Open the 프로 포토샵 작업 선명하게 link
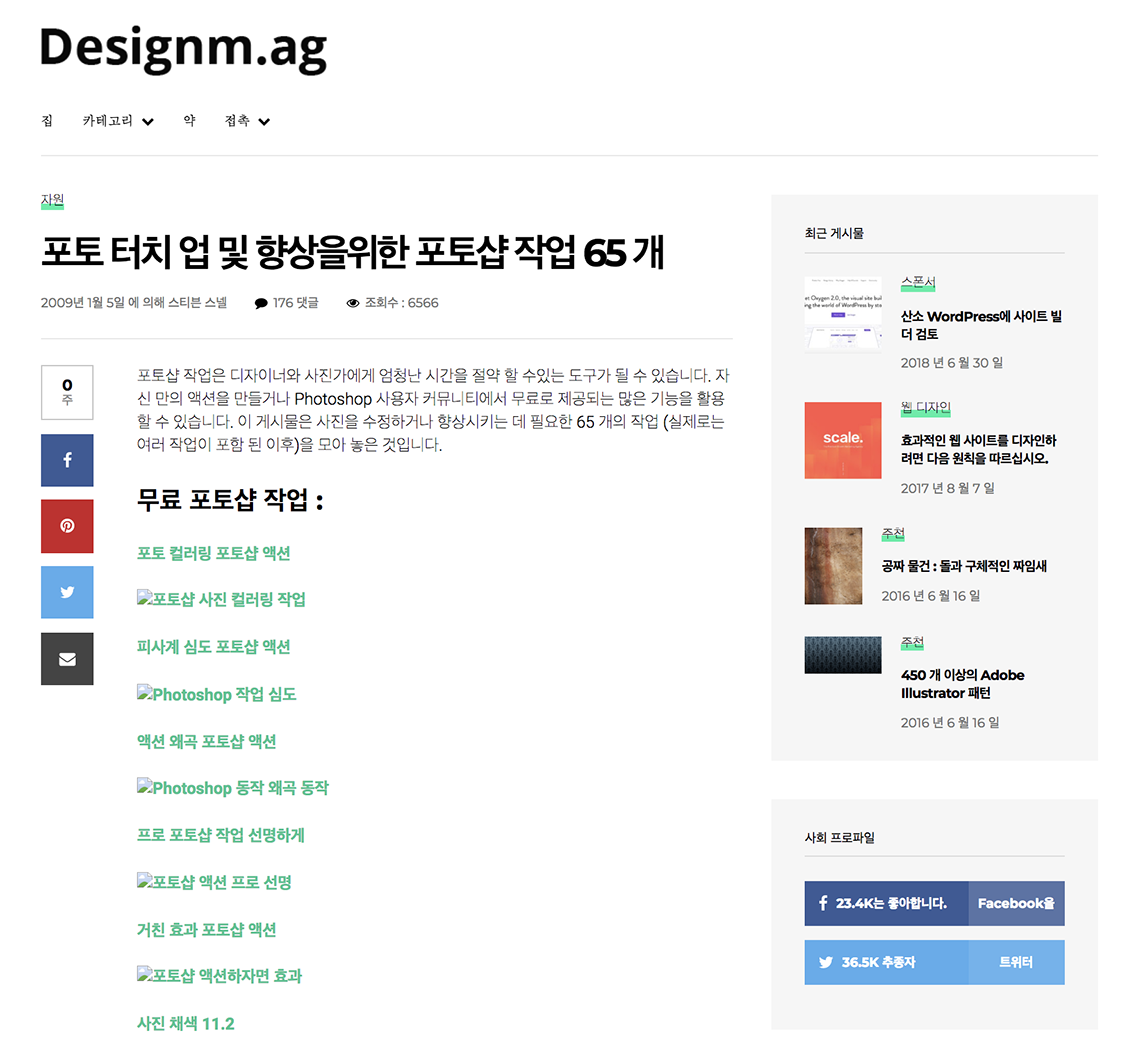 [x=221, y=836]
